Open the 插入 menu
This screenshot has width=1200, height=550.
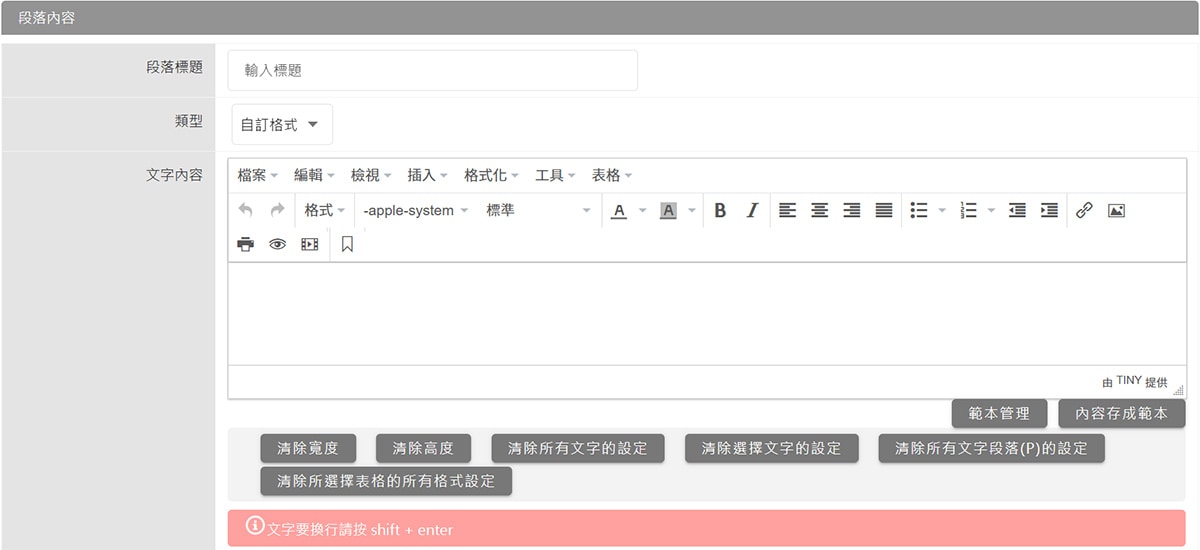[x=427, y=175]
